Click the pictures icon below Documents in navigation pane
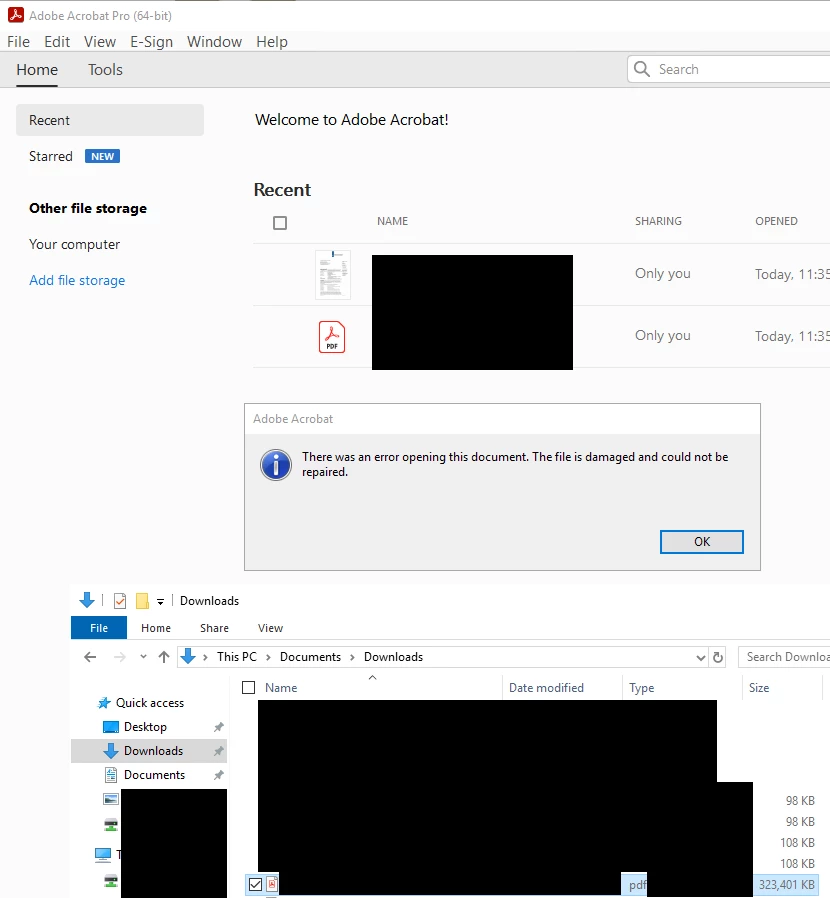Image resolution: width=830 pixels, height=898 pixels. (x=111, y=799)
